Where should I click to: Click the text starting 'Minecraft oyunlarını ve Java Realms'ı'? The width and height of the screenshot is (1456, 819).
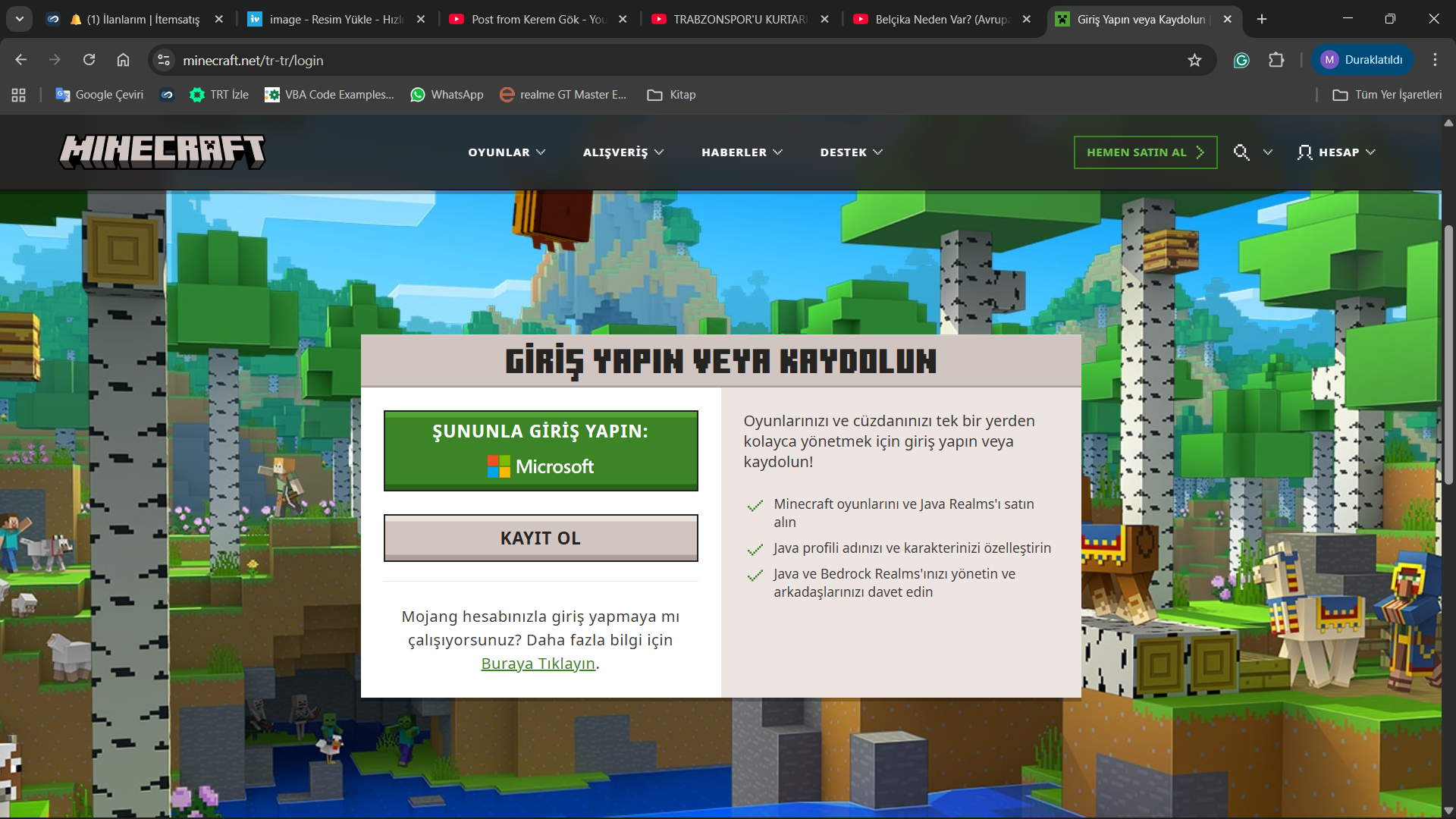pos(904,513)
